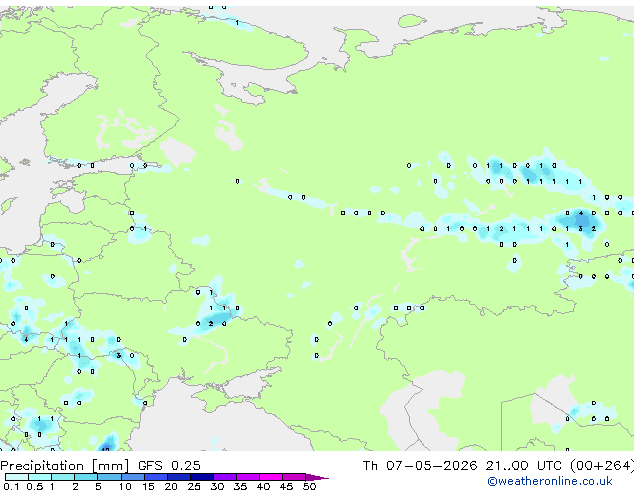Click the legend label '5' under the color bar

point(98,486)
